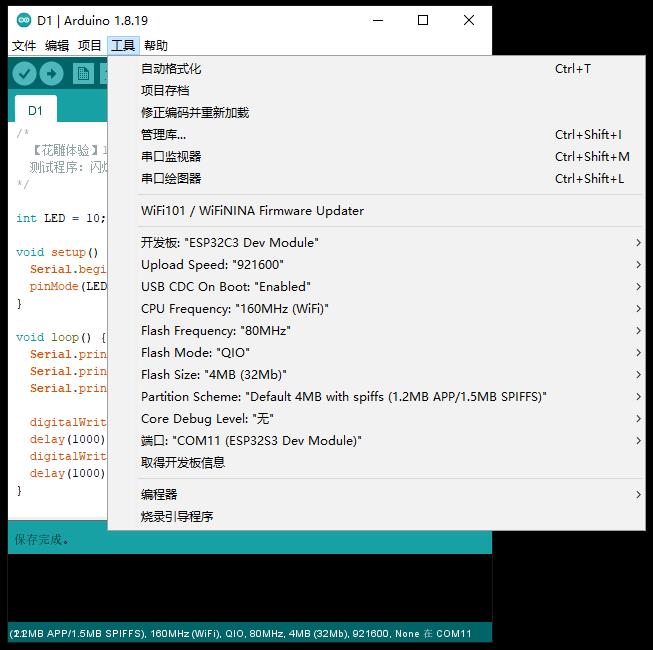The image size is (653, 650).
Task: Click the Arduino logo in title bar
Action: 24,20
